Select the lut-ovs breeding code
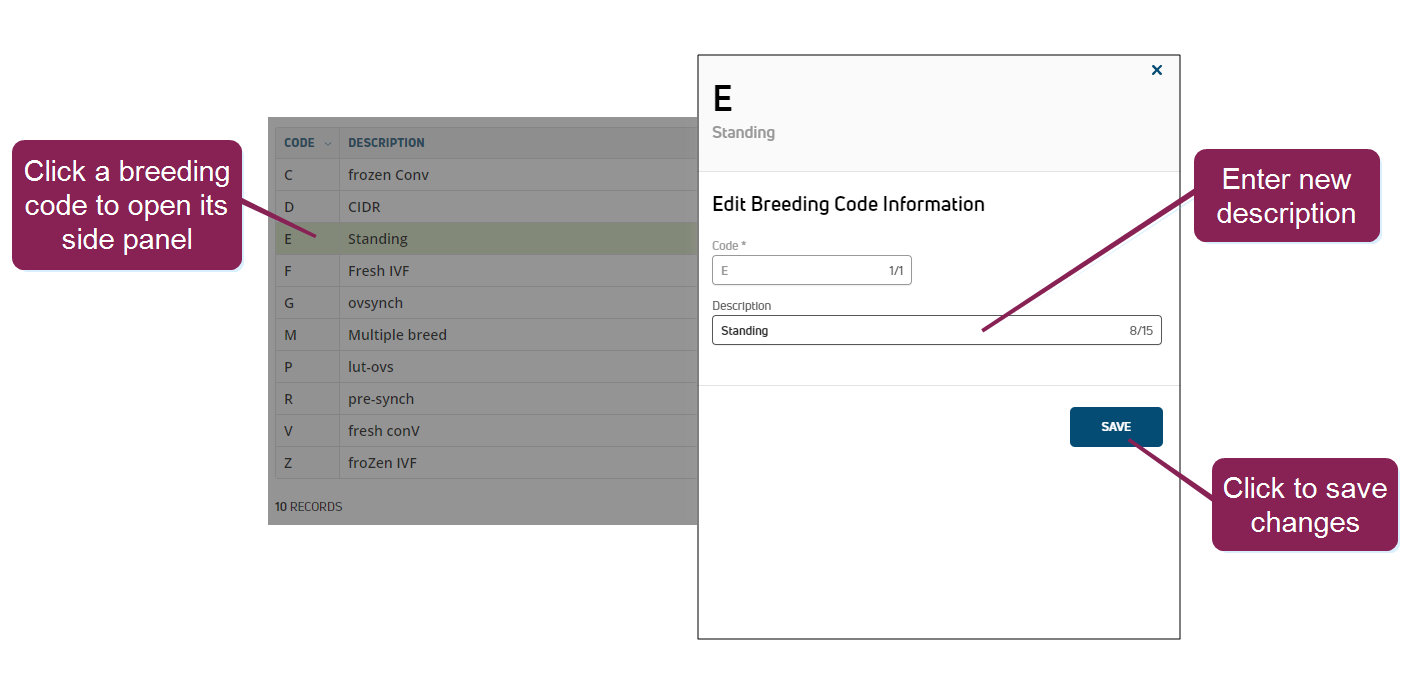Viewport: 1415px width, 682px height. (371, 367)
